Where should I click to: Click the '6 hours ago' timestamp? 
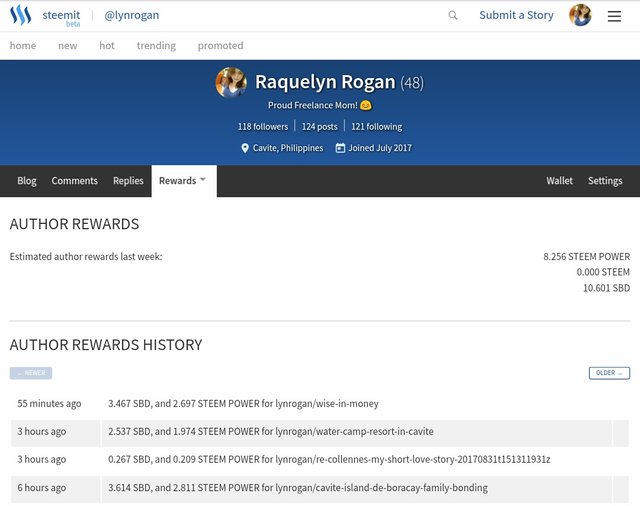point(41,488)
